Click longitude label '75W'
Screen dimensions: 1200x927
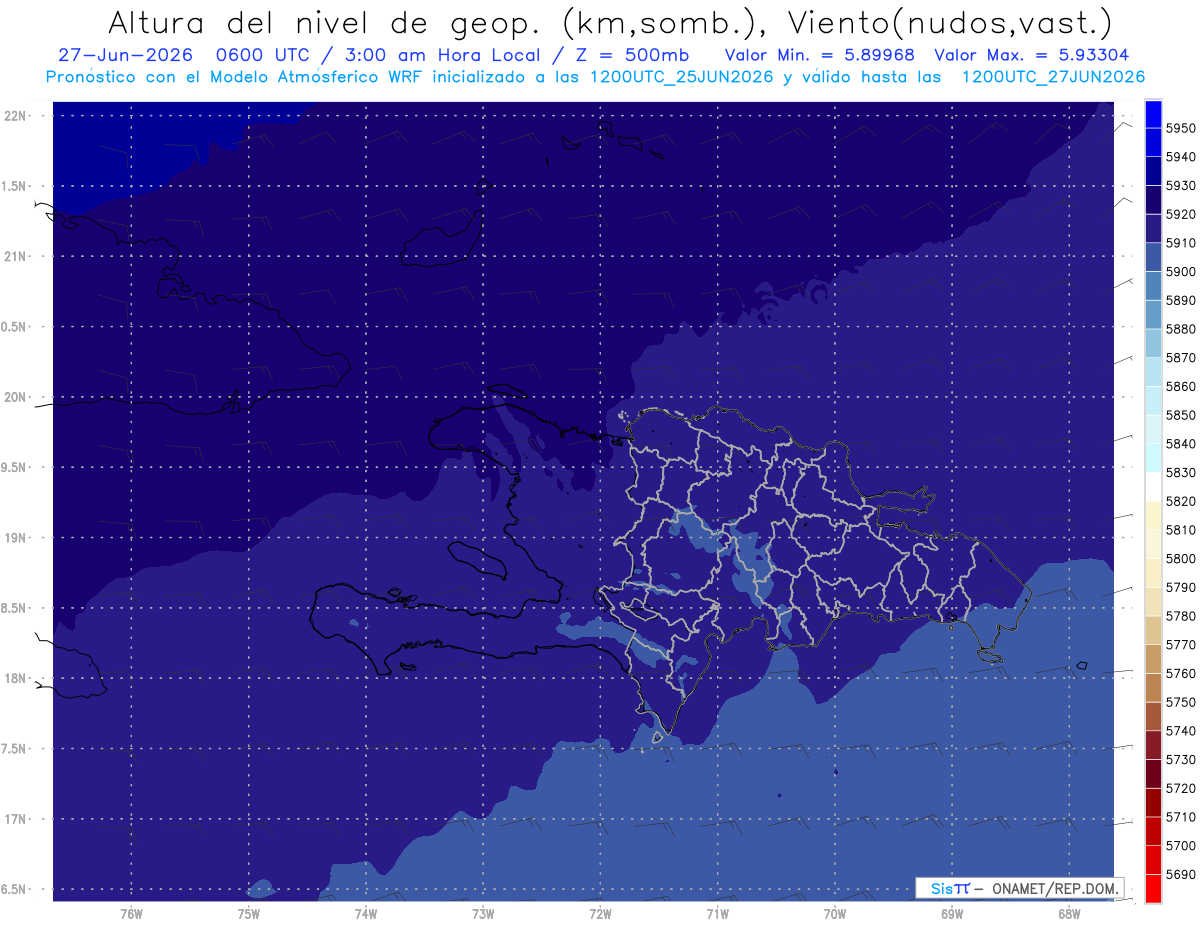pos(249,914)
